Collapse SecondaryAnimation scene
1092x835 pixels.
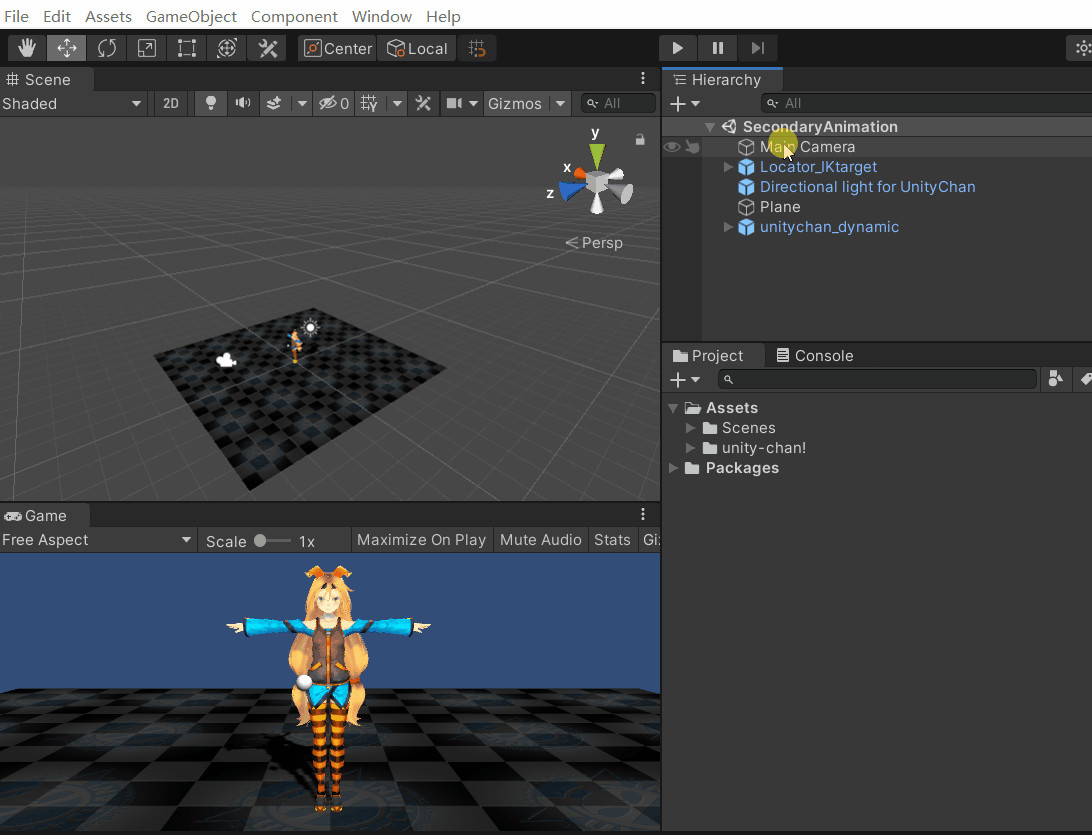tap(710, 127)
